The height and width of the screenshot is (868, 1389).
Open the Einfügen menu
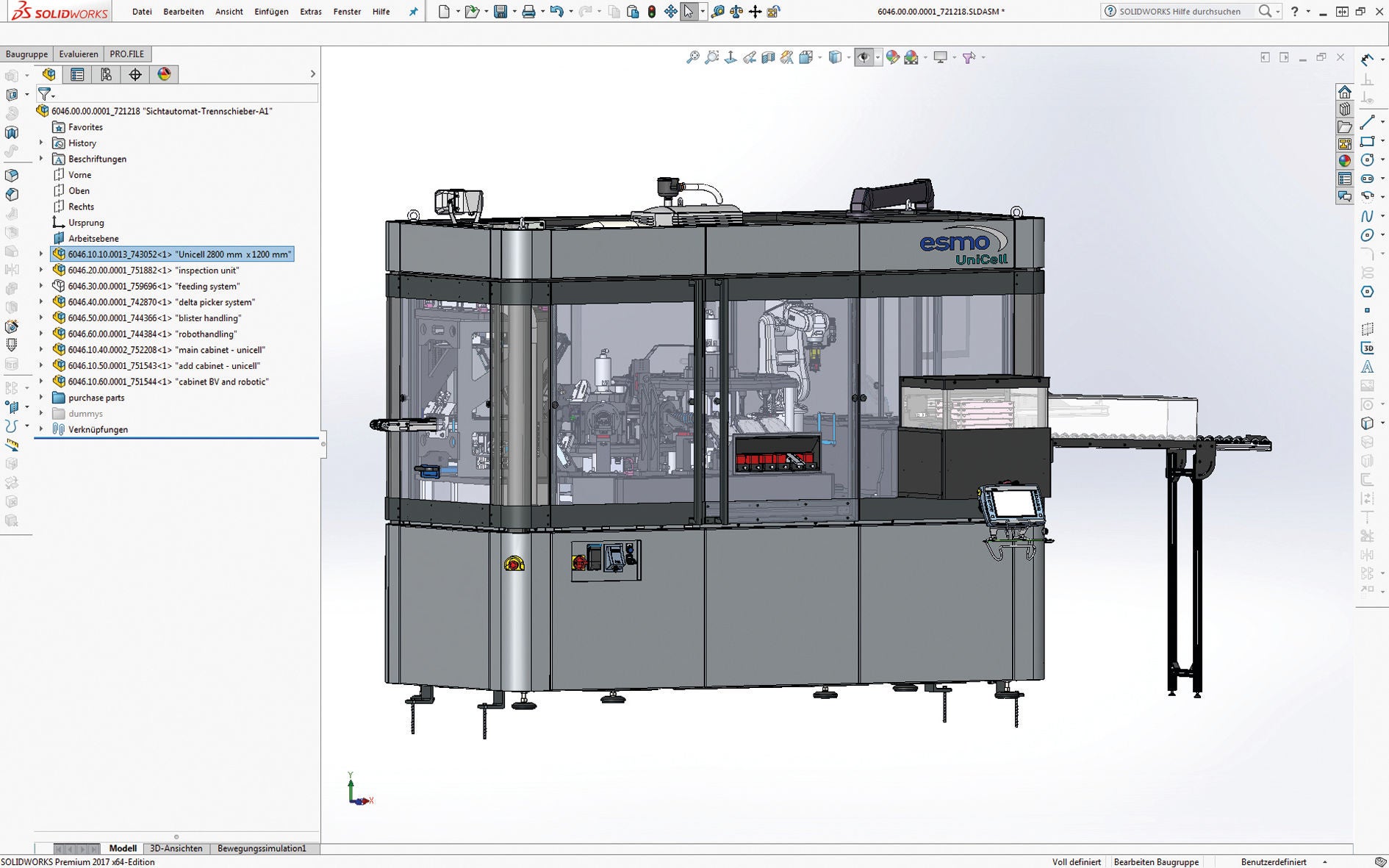(x=271, y=12)
